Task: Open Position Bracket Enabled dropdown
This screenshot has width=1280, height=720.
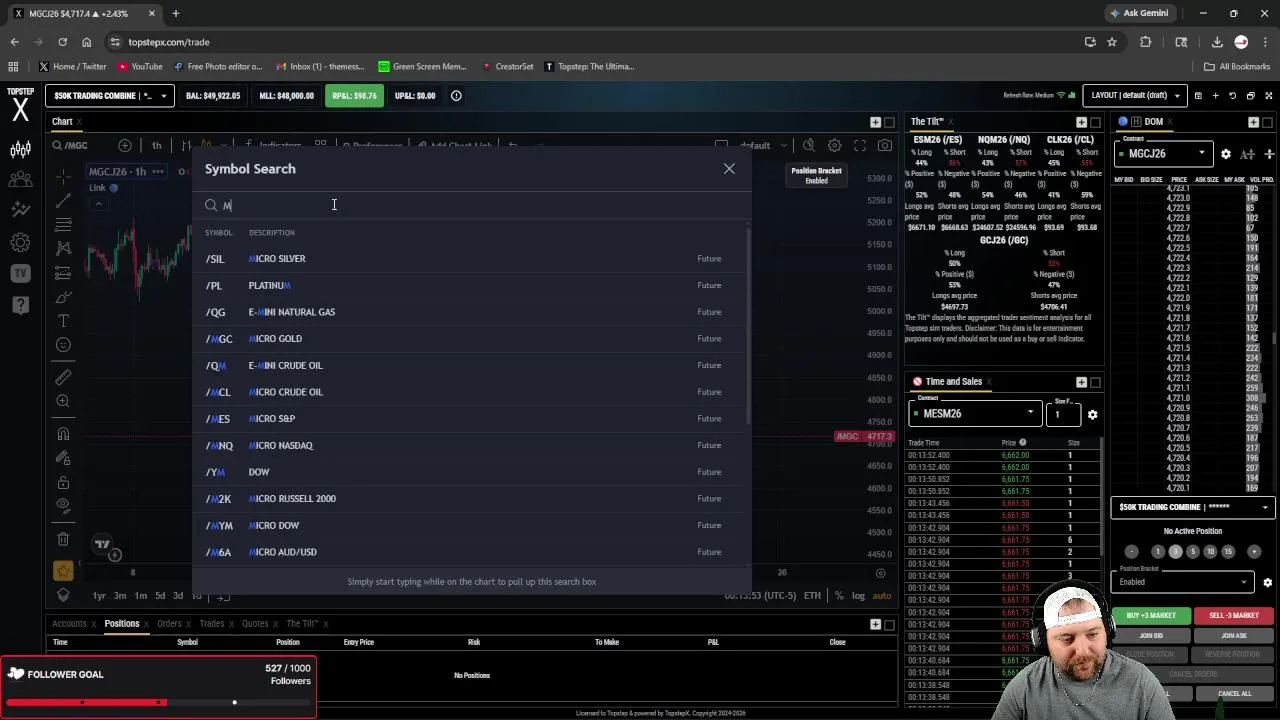Action: [x=1182, y=581]
